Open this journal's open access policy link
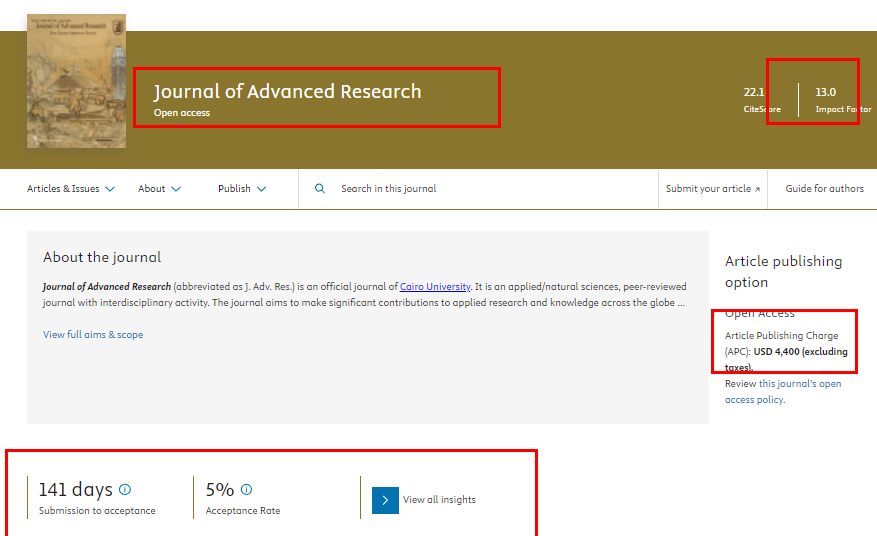 [x=783, y=392]
